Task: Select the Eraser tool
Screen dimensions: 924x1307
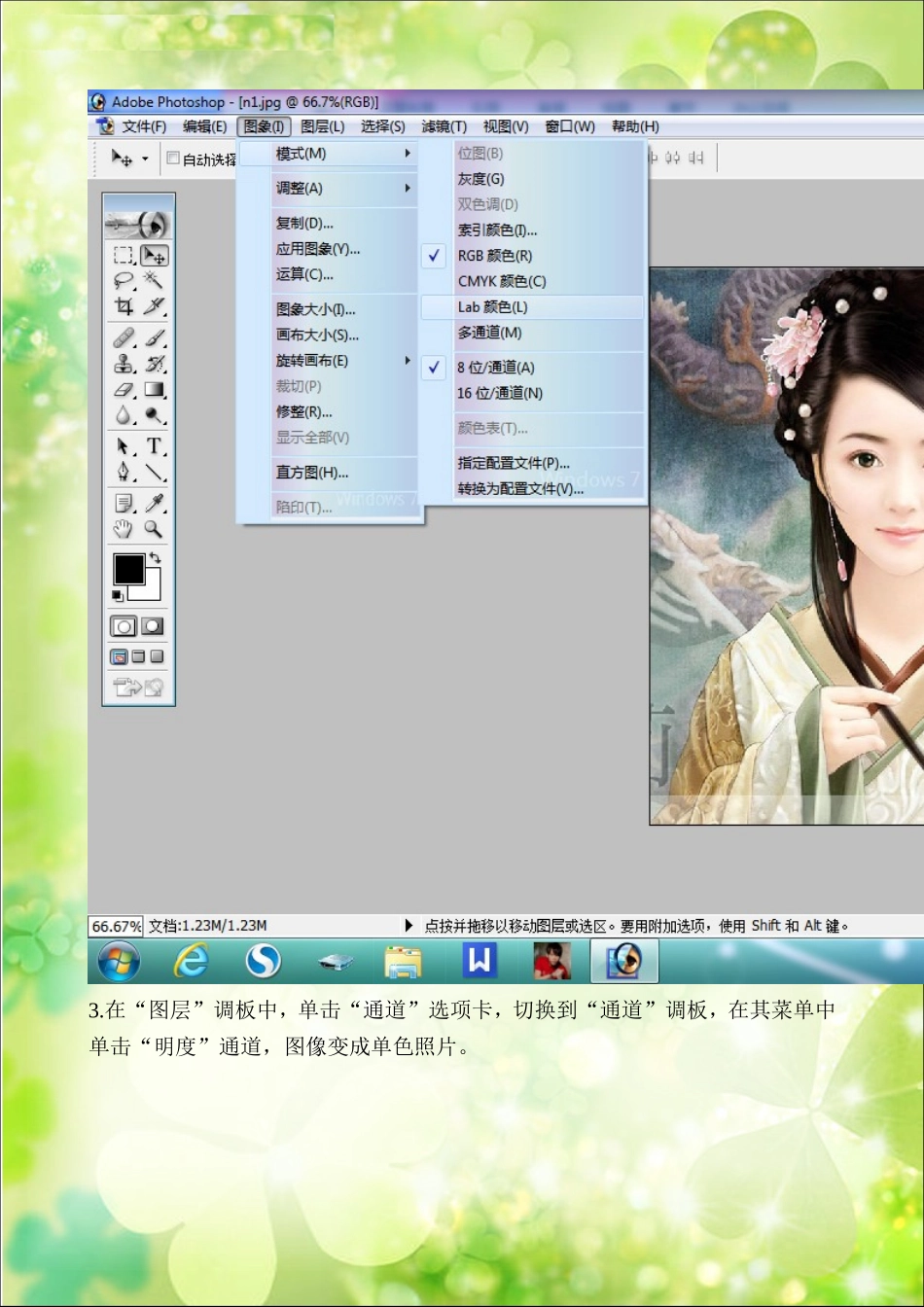Action: click(124, 390)
